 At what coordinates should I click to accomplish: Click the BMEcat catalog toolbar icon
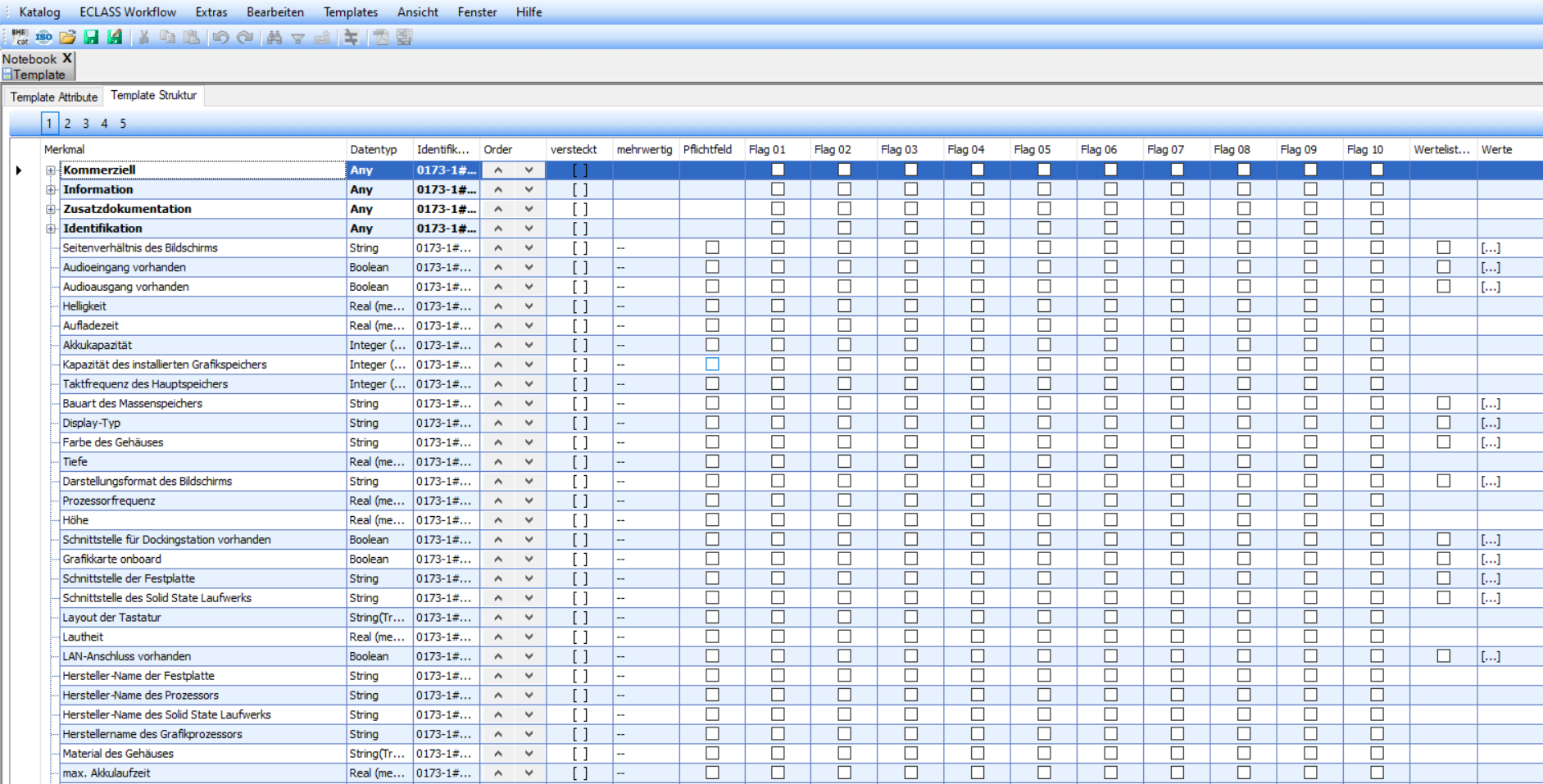(x=20, y=37)
